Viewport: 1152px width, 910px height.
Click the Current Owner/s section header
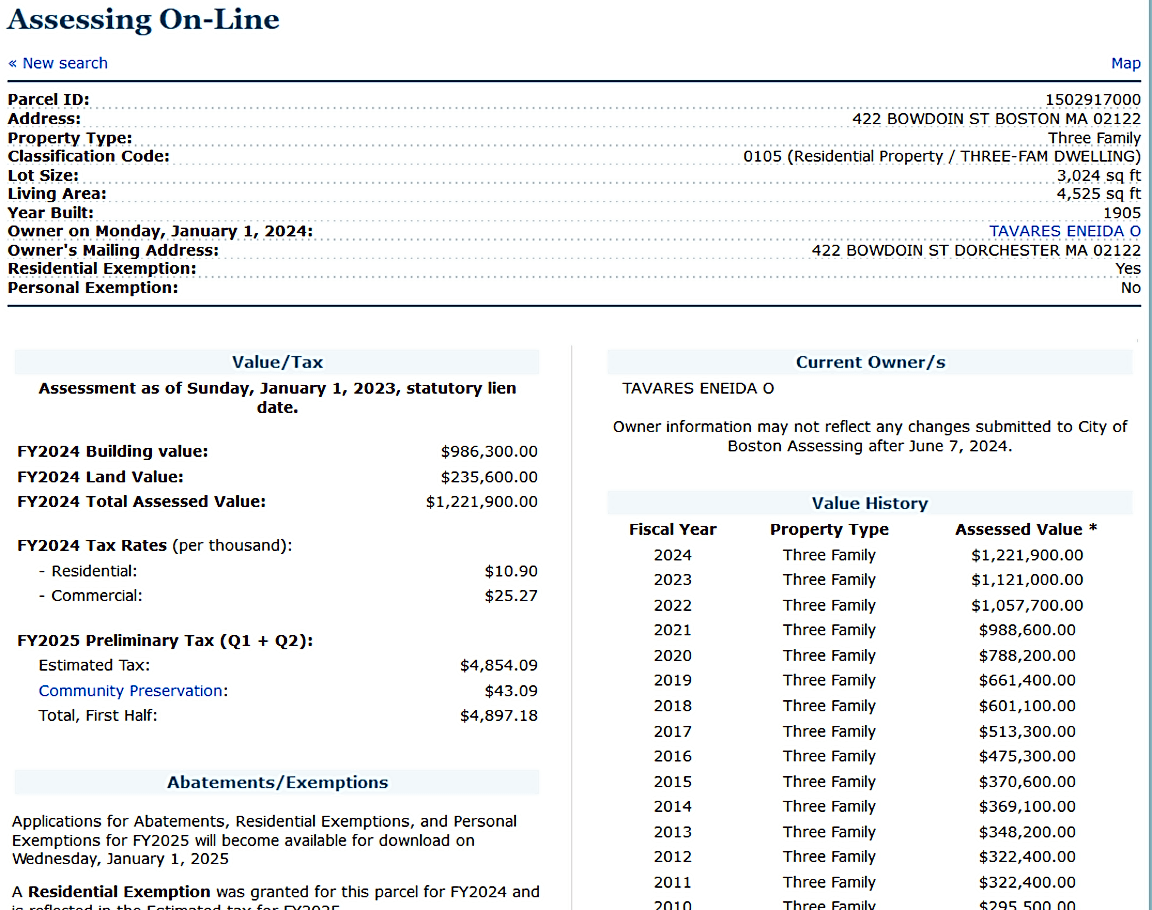coord(870,362)
